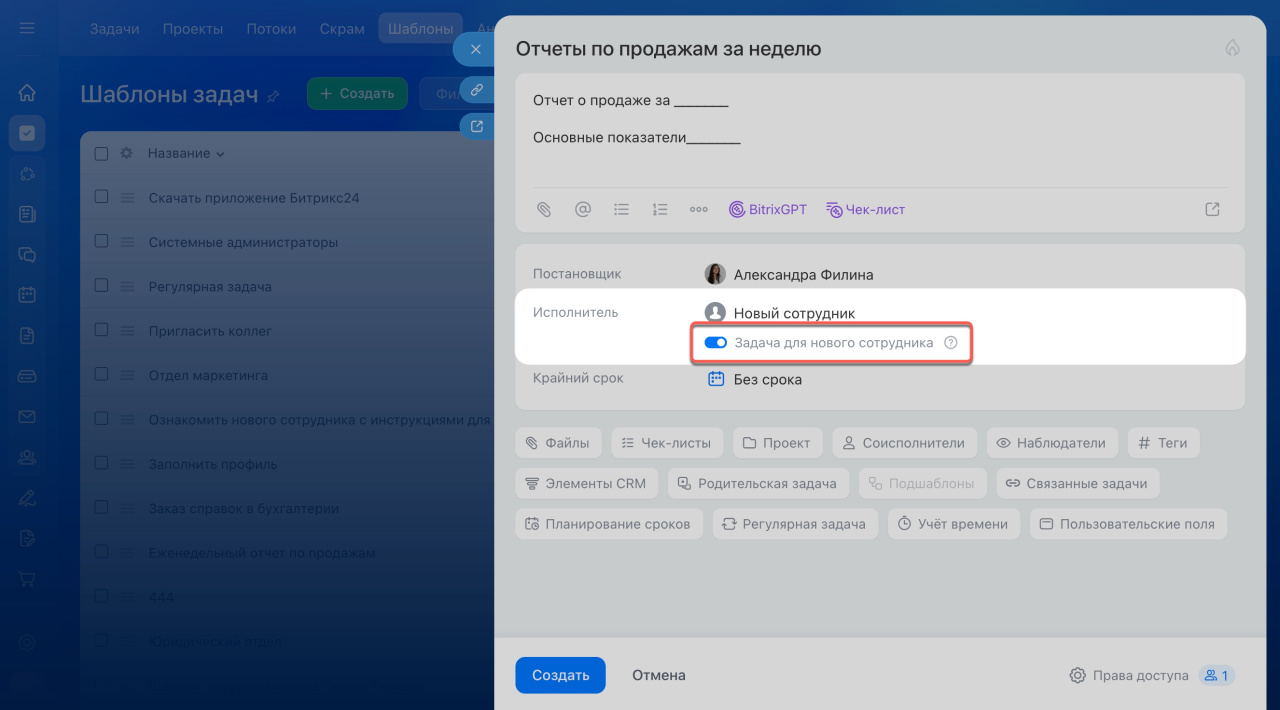
Task: Open the 'Скрам' tab
Action: point(342,29)
